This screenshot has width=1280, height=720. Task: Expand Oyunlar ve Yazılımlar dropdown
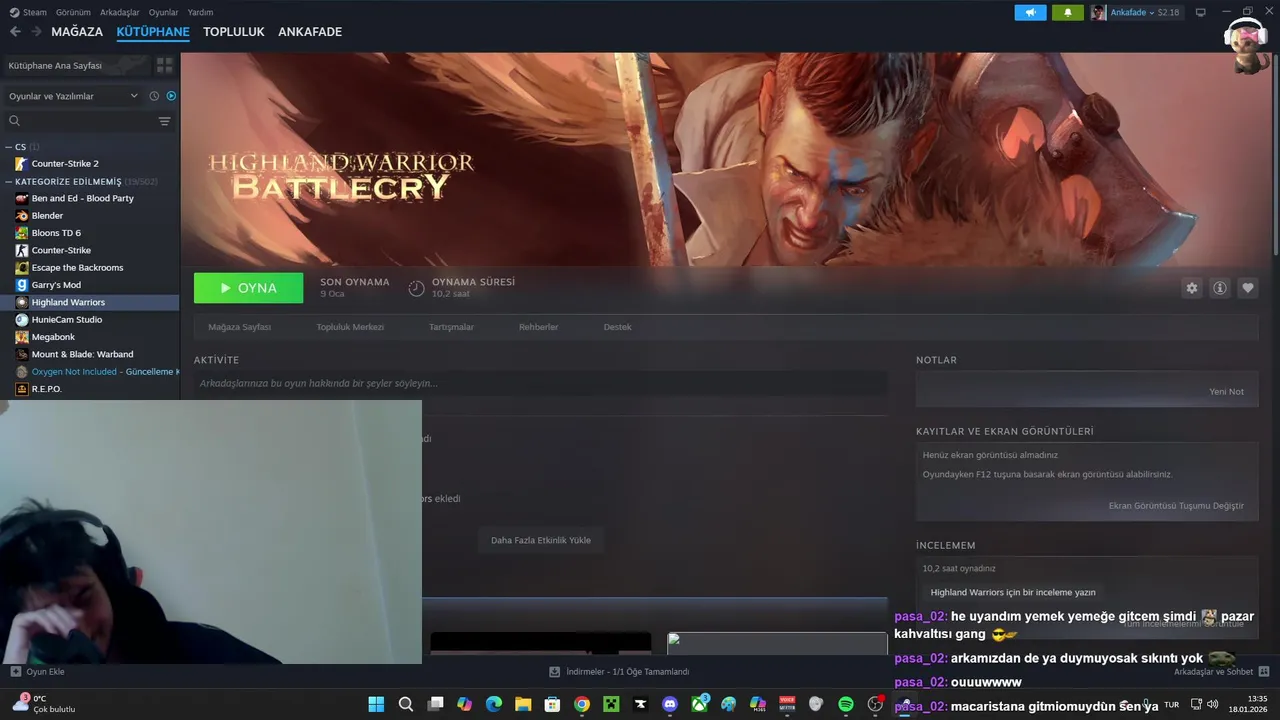[73, 96]
